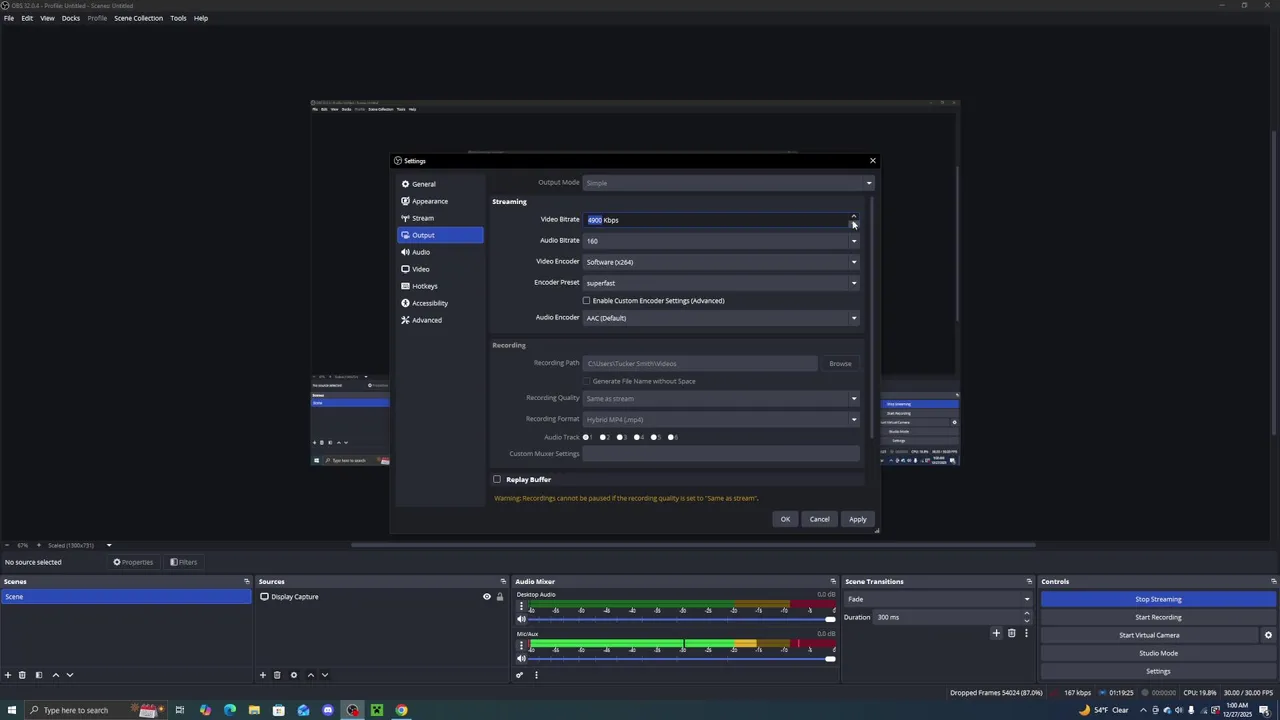1280x720 pixels.
Task: Open Discord from the taskbar
Action: (328, 710)
